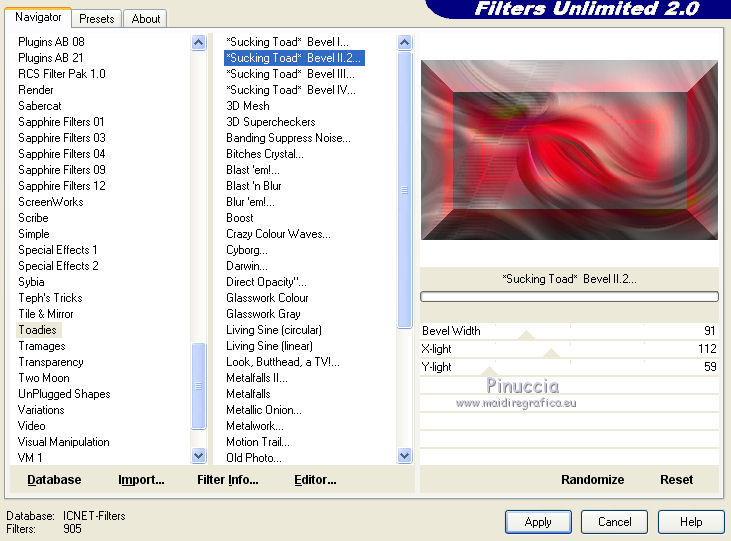Select Banding Suppress Noise... filter
This screenshot has height=541, width=731.
coord(288,138)
